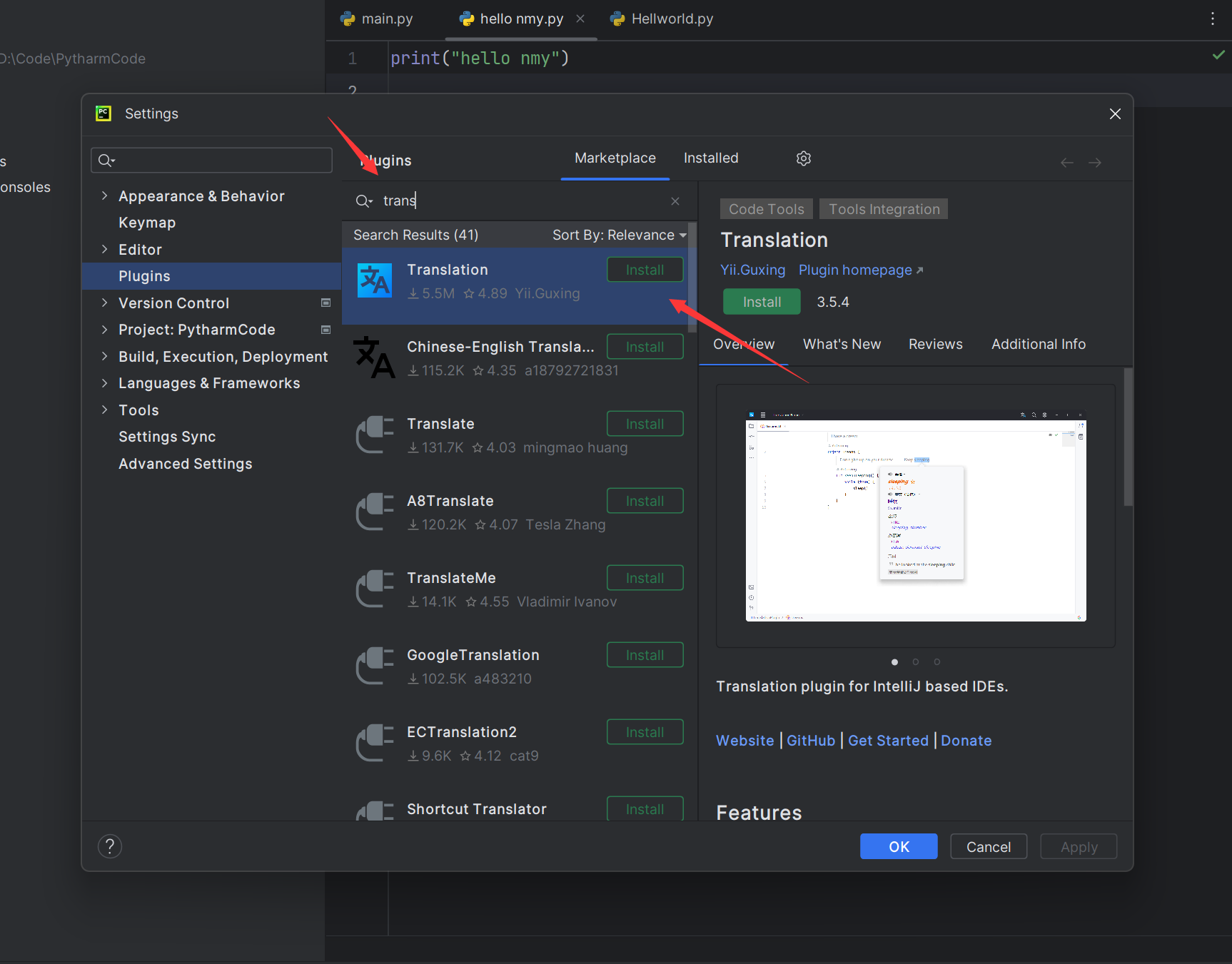Focus the settings search input field

(x=211, y=161)
